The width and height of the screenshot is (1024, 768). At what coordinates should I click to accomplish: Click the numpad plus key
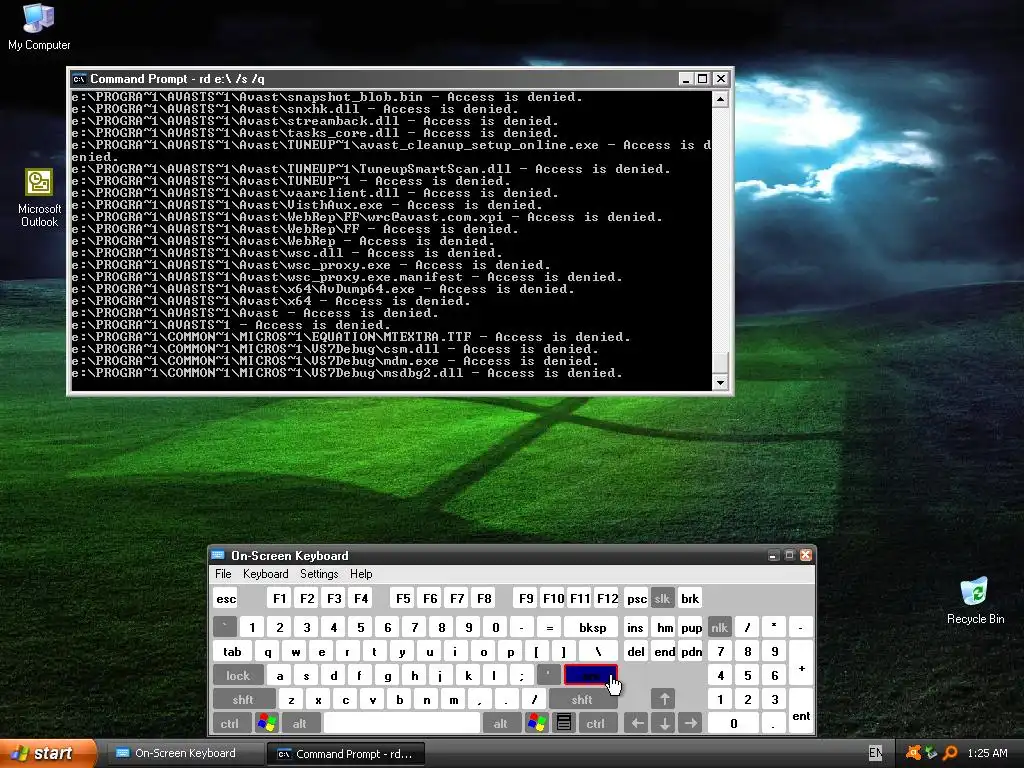point(801,663)
